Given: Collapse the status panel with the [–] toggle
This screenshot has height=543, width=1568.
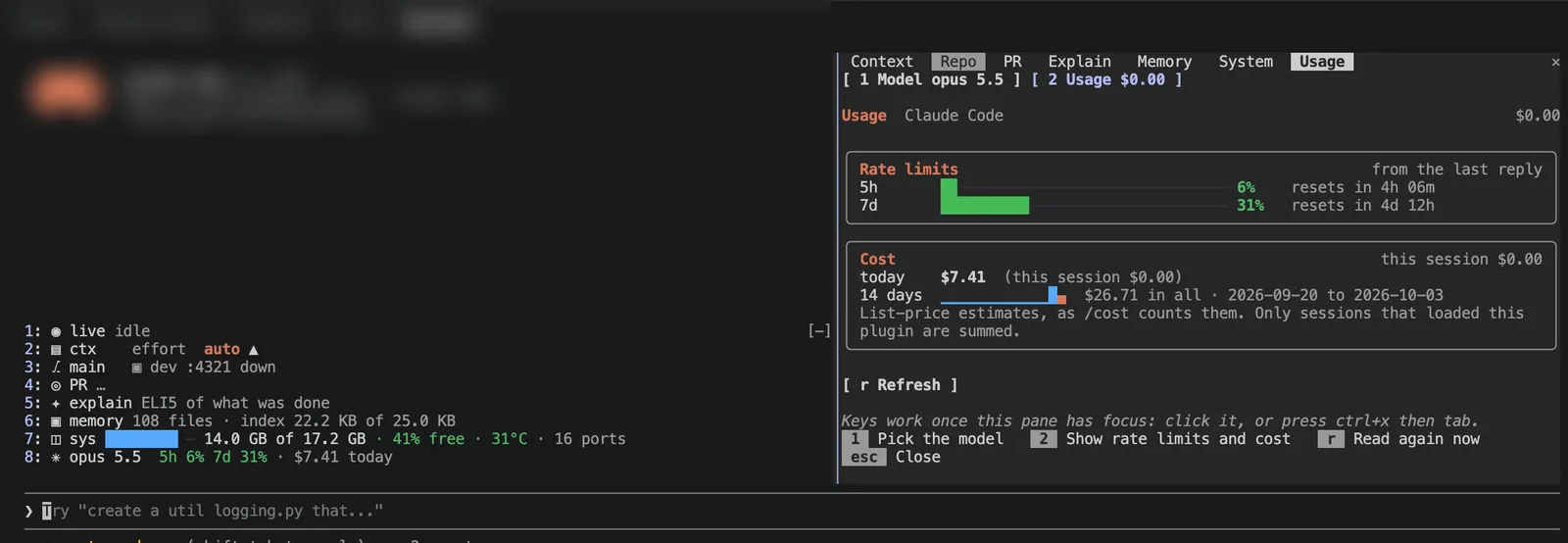Looking at the screenshot, I should point(819,331).
